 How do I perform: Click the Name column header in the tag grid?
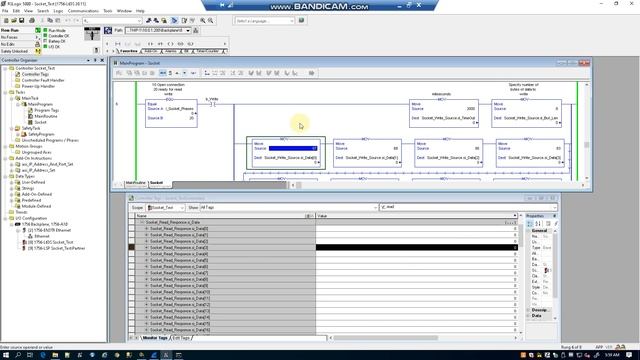click(x=225, y=216)
